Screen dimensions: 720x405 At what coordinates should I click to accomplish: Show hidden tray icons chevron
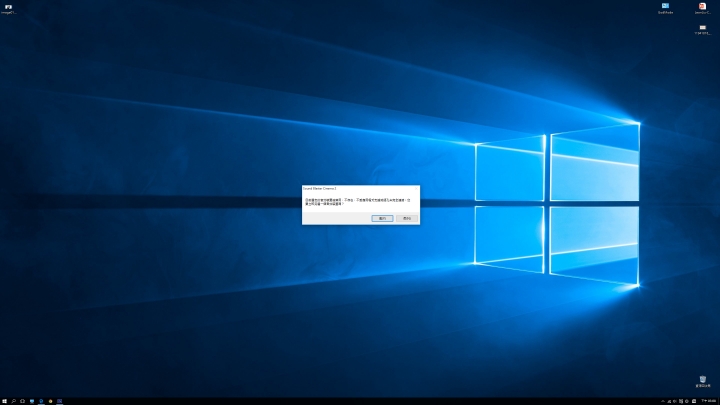point(663,401)
